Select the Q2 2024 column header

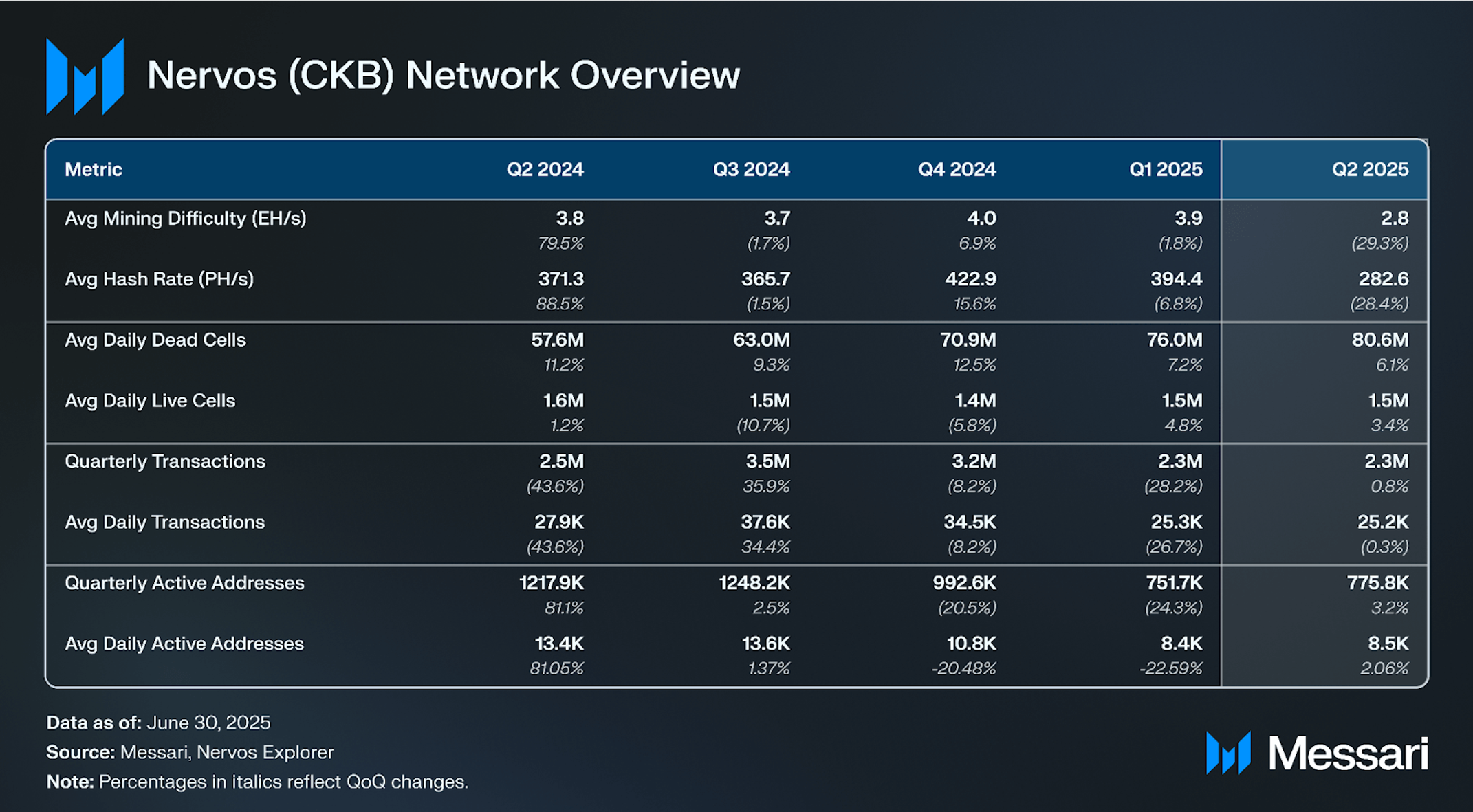(x=545, y=169)
